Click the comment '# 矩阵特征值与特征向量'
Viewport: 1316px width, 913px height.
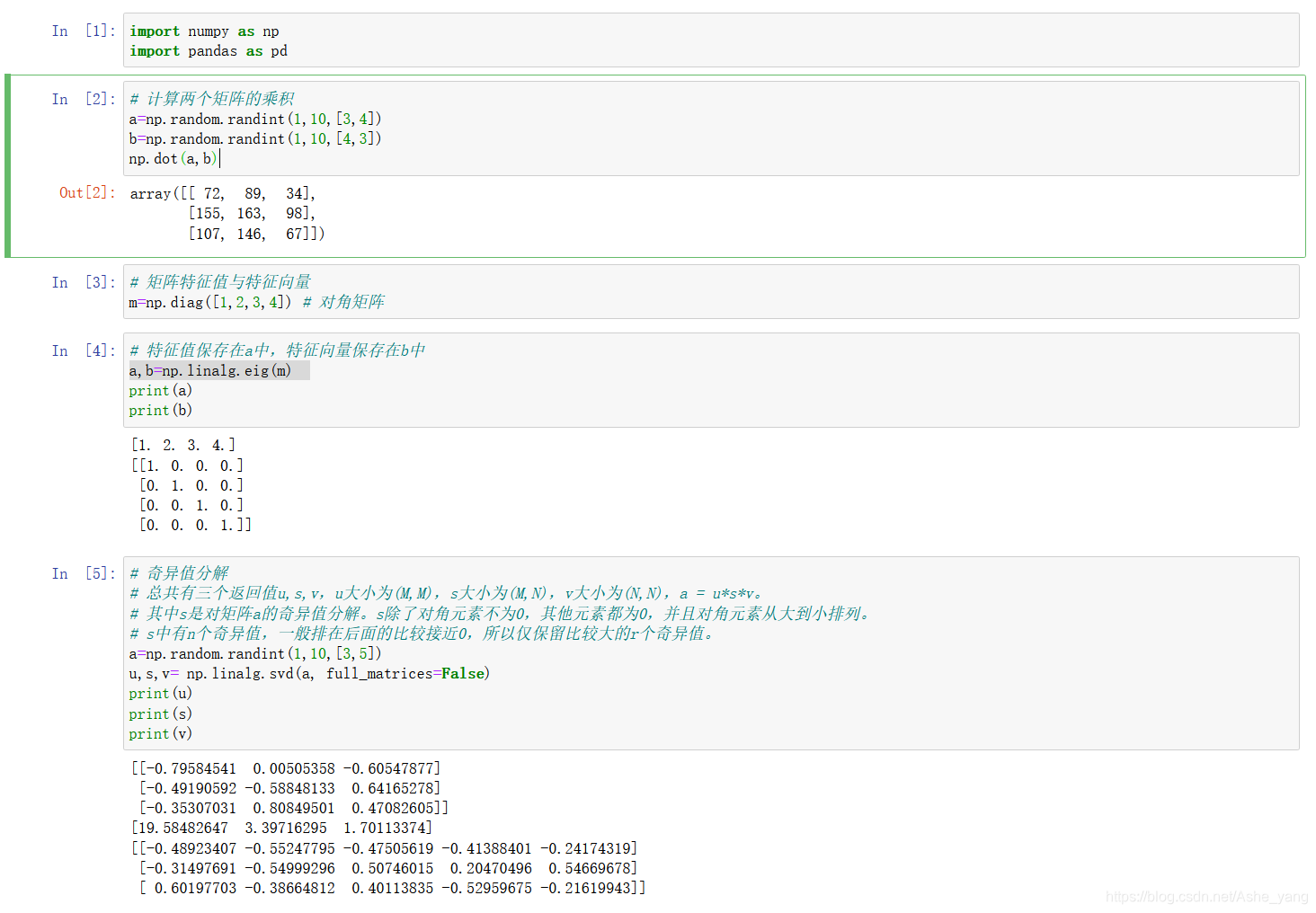(220, 282)
